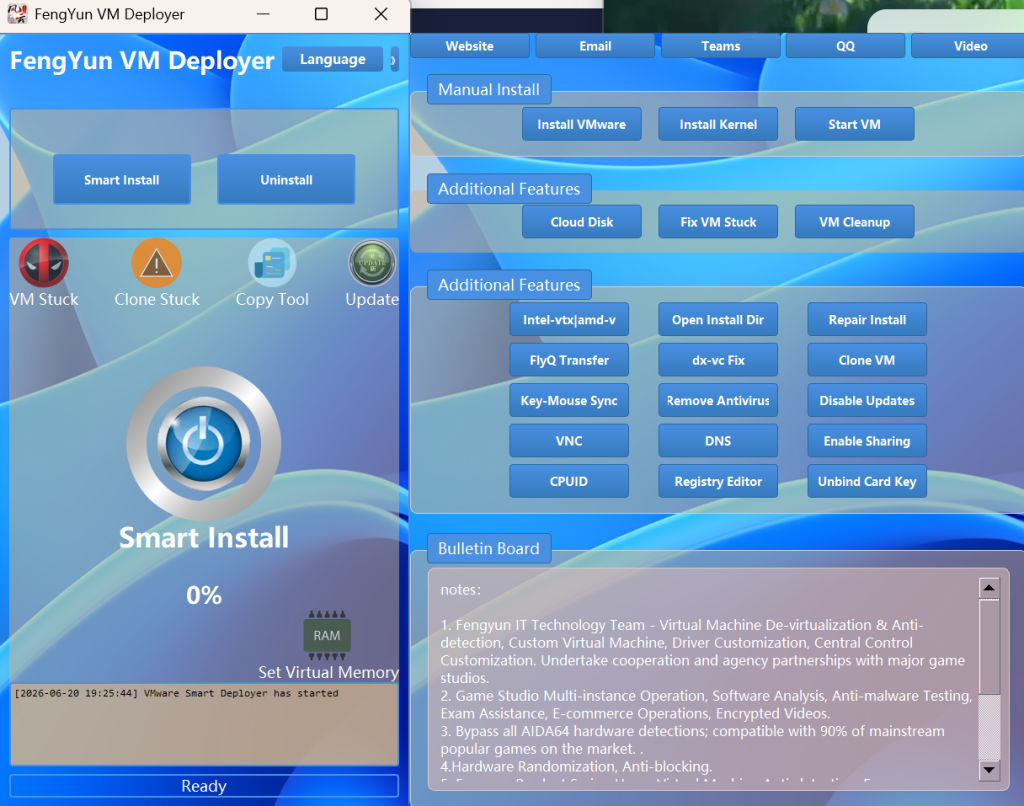
Task: Open Registry Editor
Action: (718, 481)
